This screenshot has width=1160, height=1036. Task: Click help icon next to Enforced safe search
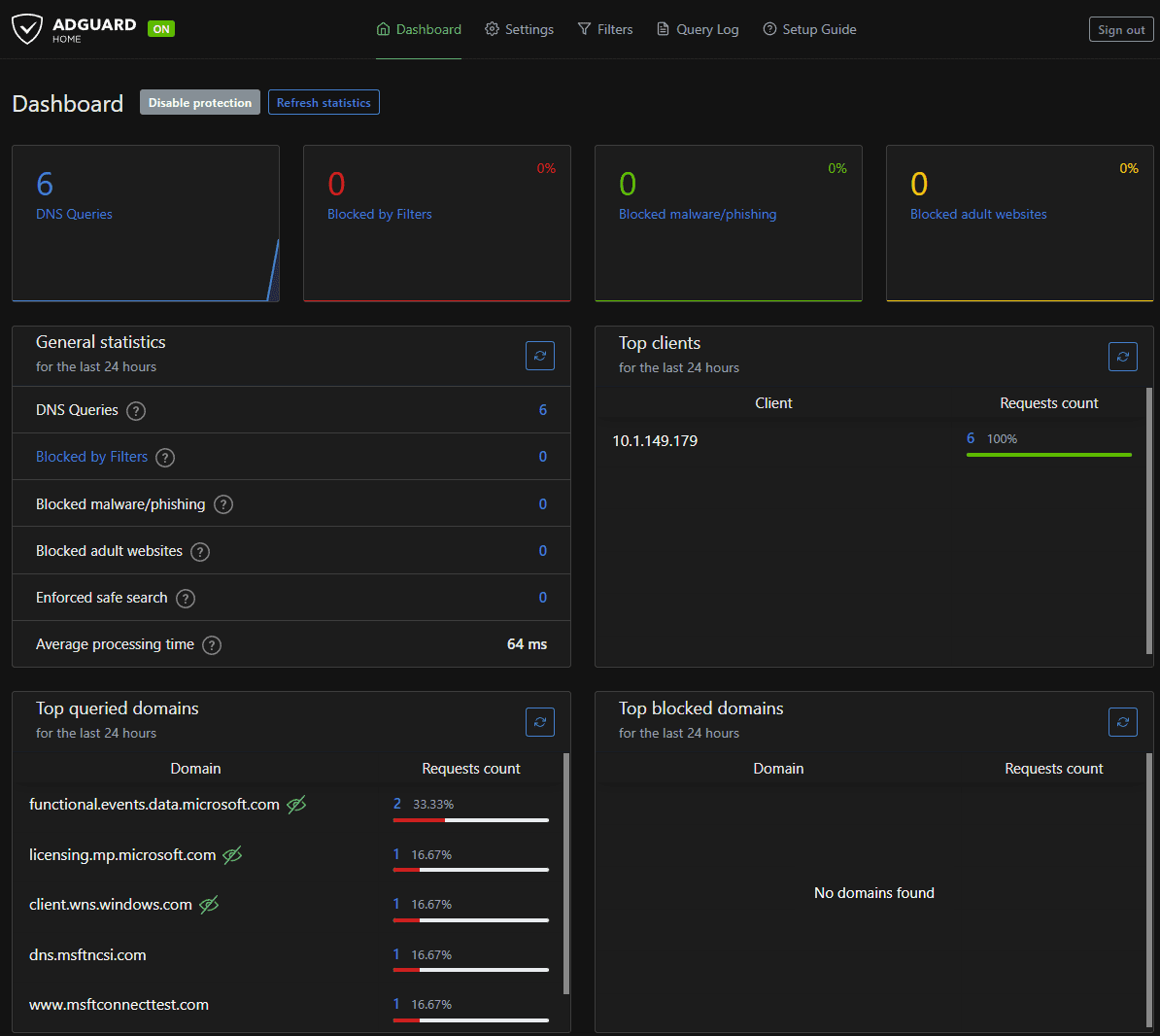point(186,599)
